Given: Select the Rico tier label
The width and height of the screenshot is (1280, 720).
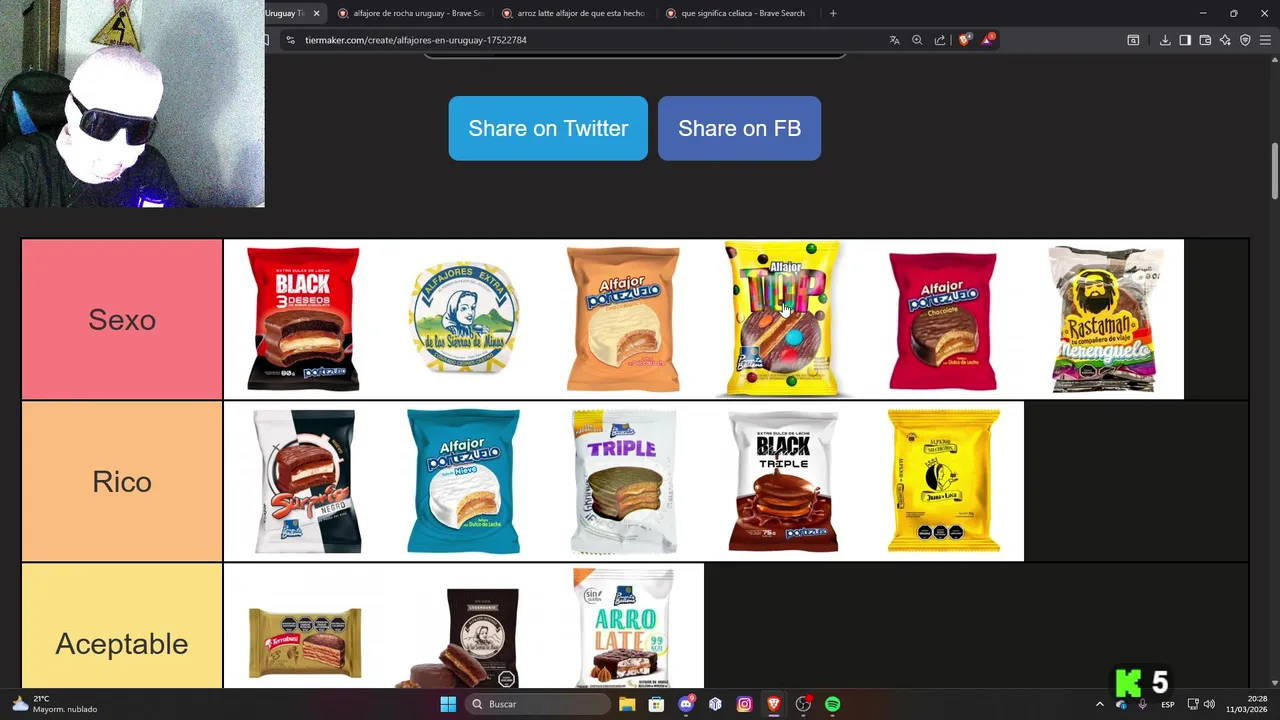Looking at the screenshot, I should point(122,481).
